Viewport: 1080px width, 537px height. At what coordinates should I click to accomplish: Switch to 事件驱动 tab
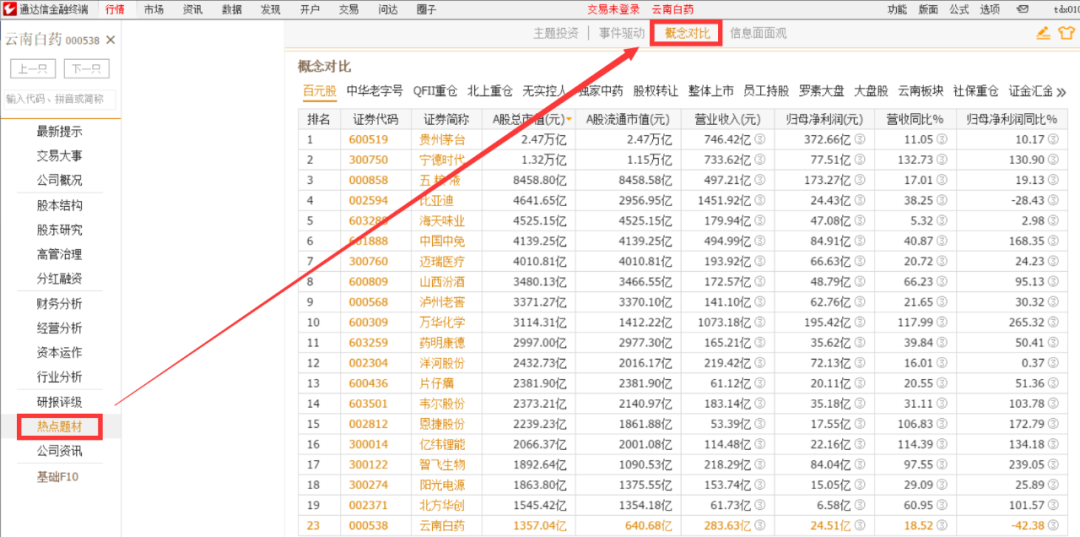click(622, 33)
